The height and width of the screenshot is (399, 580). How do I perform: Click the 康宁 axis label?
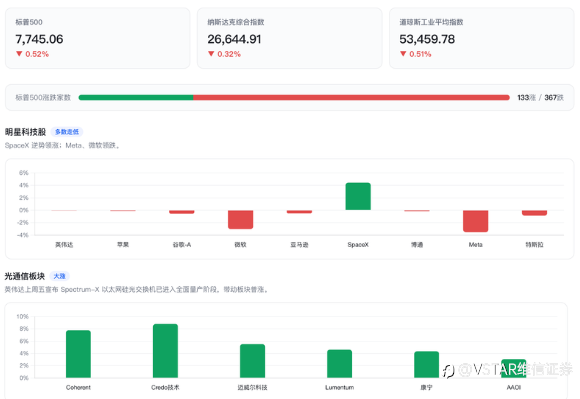pos(426,388)
